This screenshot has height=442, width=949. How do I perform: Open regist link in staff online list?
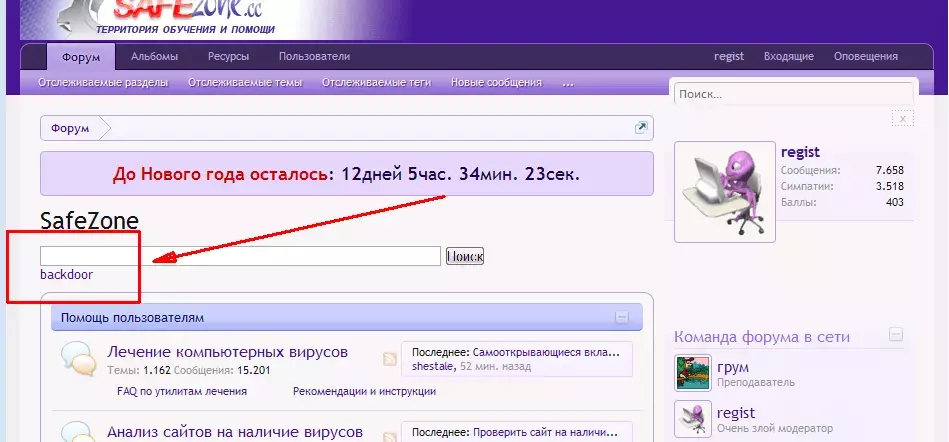click(736, 413)
